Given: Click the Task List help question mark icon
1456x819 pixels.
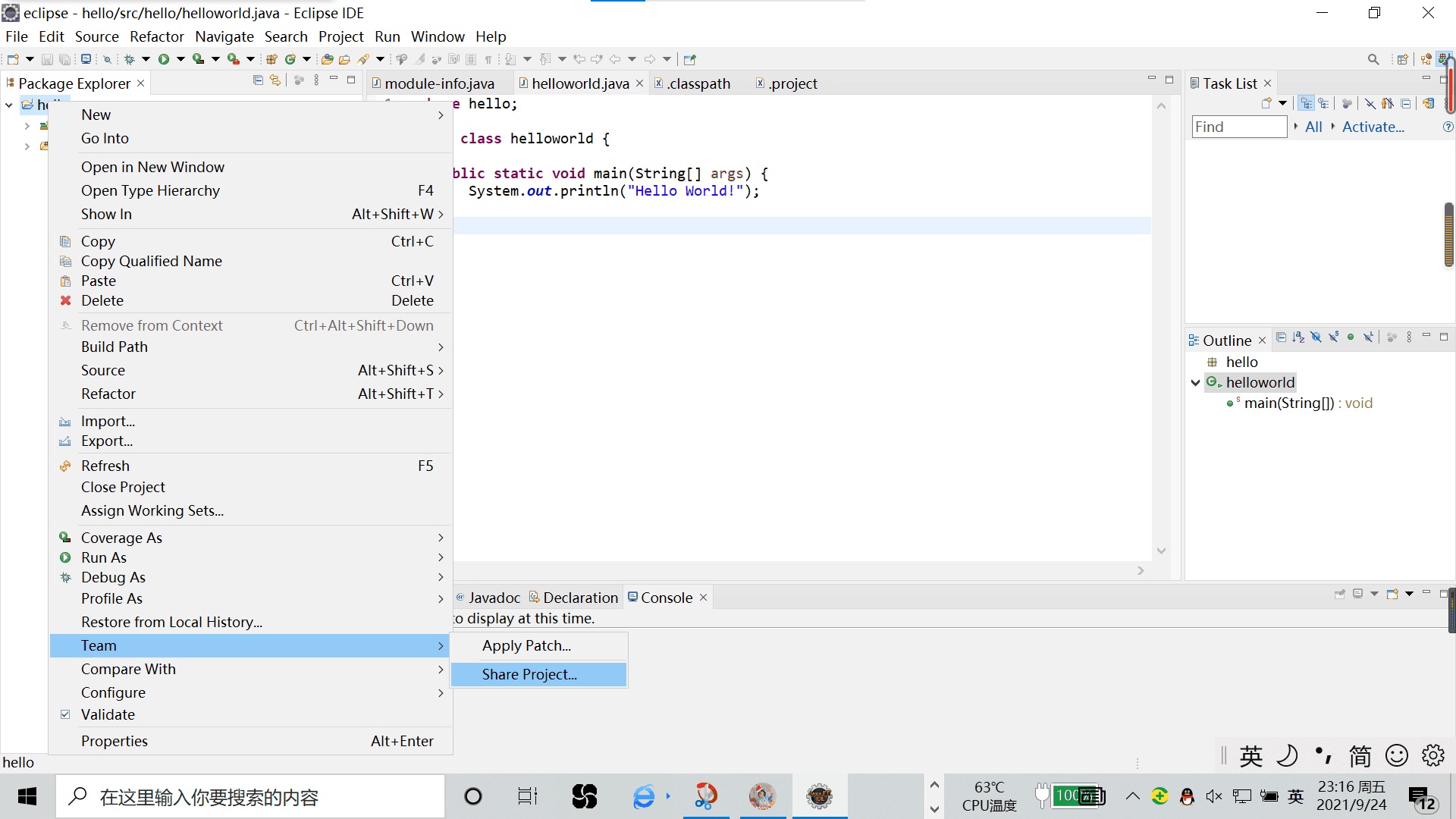Looking at the screenshot, I should [1448, 127].
